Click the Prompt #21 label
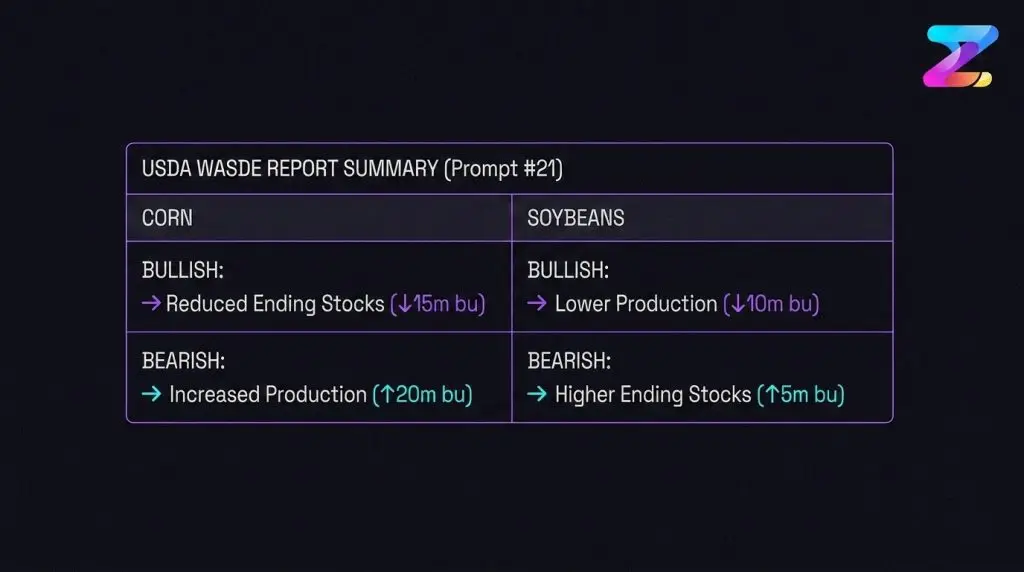This screenshot has height=572, width=1024. [504, 168]
